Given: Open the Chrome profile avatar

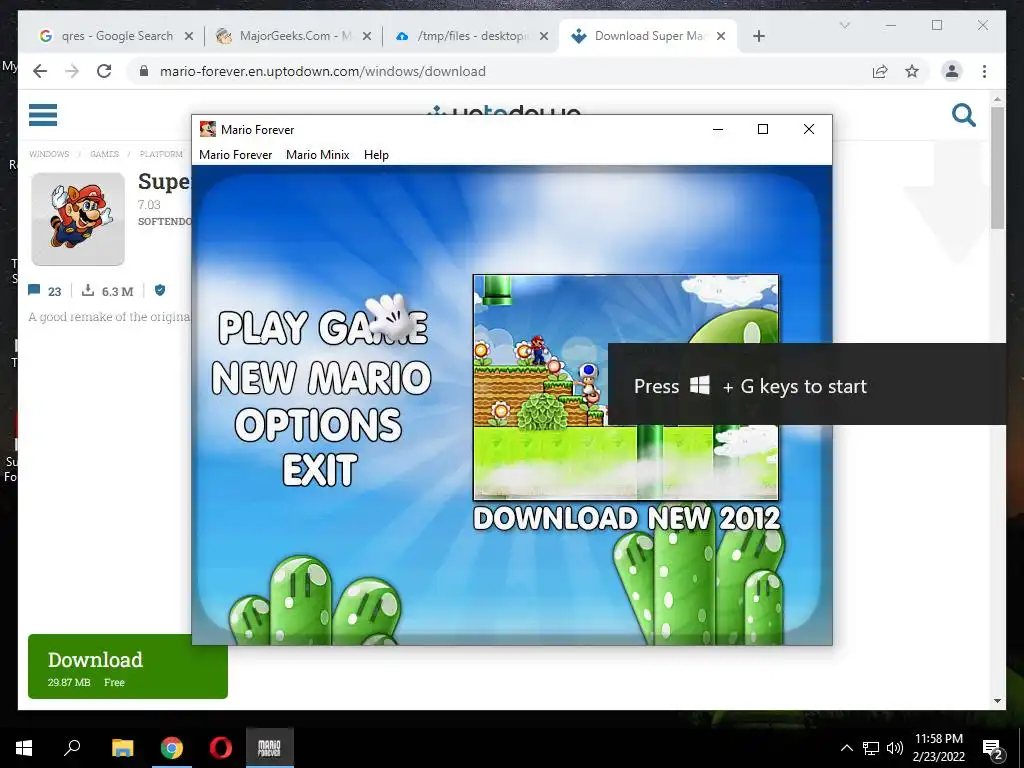Looking at the screenshot, I should pos(952,71).
